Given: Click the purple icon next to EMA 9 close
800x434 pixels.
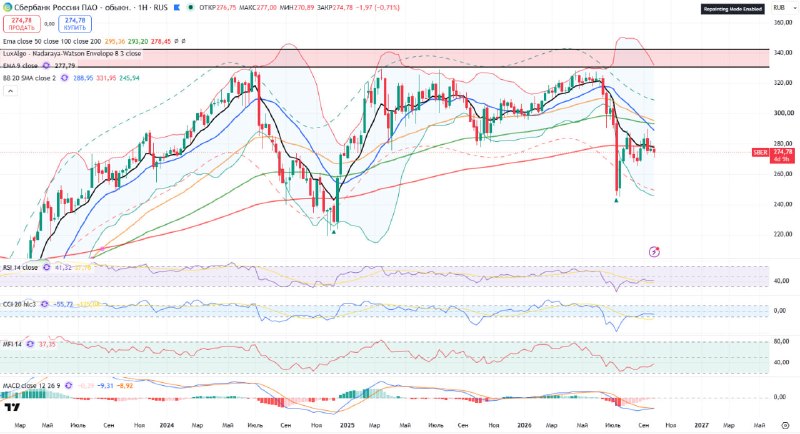Looking at the screenshot, I should (46, 66).
